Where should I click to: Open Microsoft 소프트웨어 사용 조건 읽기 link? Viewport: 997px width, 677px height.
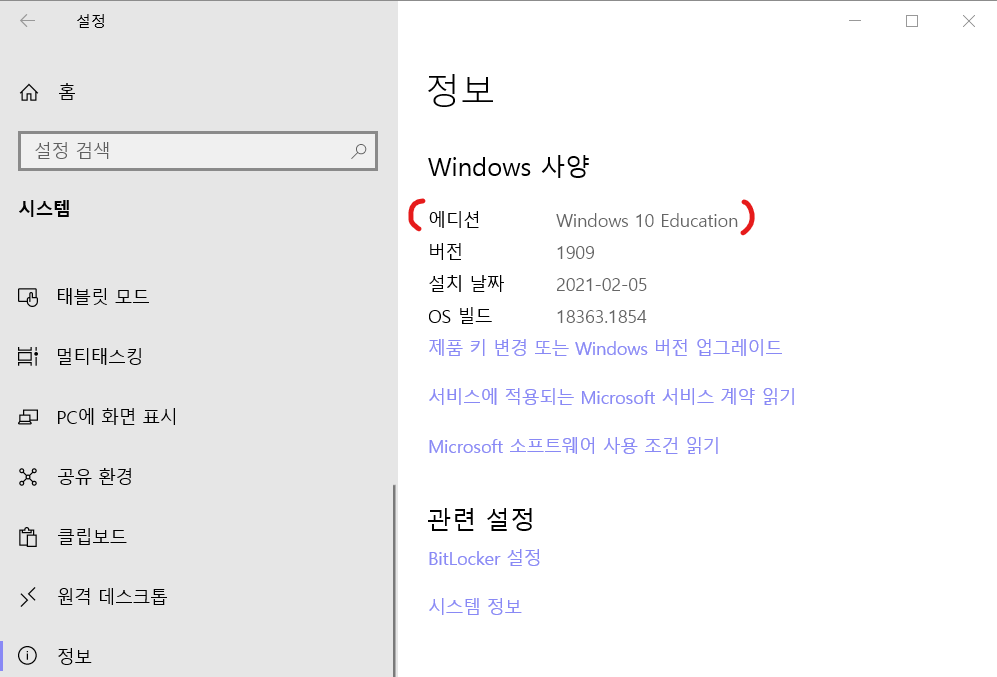pyautogui.click(x=574, y=446)
